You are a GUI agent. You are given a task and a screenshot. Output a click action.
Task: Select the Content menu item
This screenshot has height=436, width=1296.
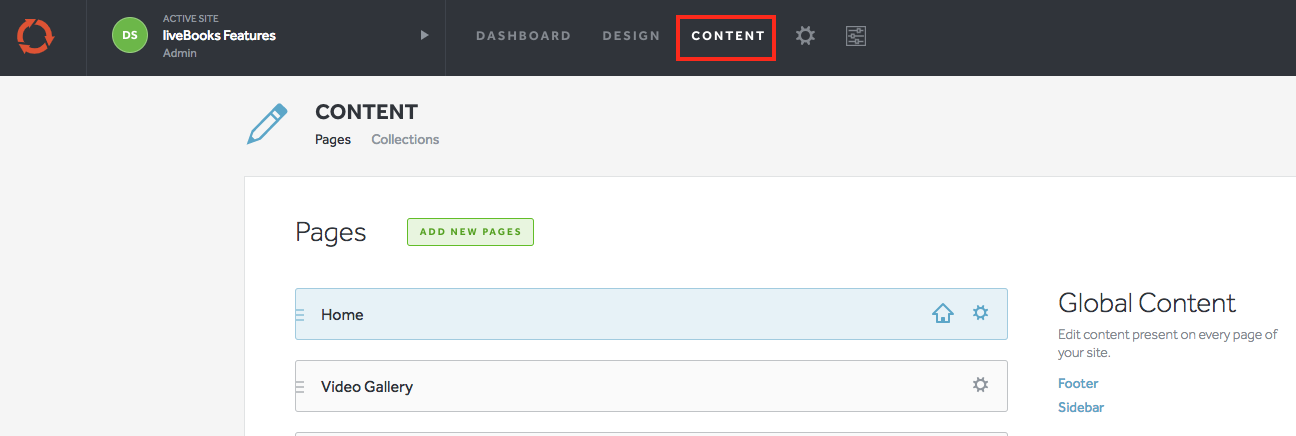click(727, 36)
